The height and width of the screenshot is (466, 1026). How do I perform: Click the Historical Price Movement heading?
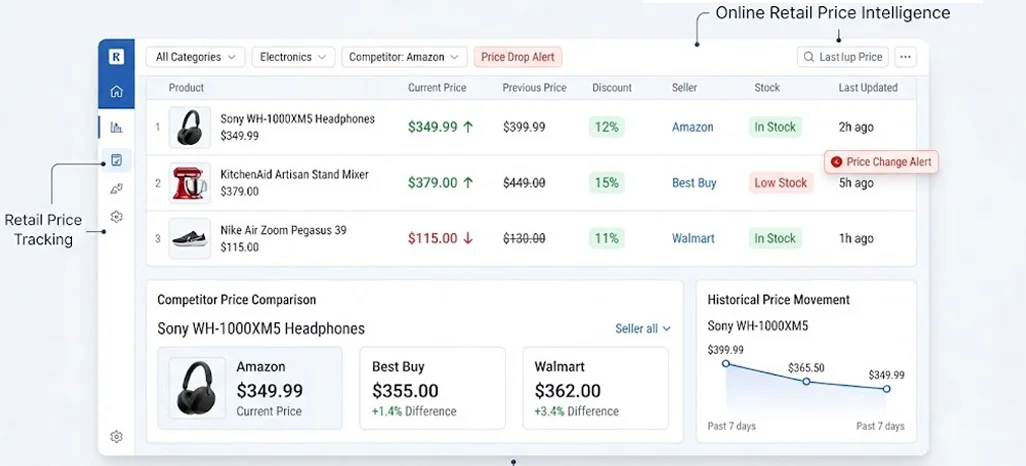click(779, 300)
